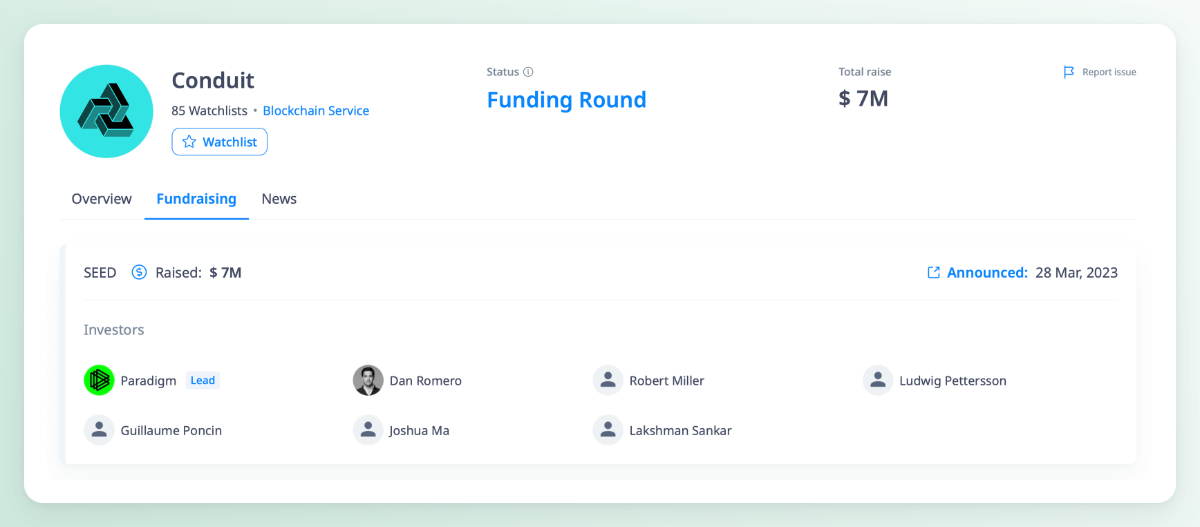1200x527 pixels.
Task: Click Lakshman Sankar's avatar icon
Action: tap(608, 430)
